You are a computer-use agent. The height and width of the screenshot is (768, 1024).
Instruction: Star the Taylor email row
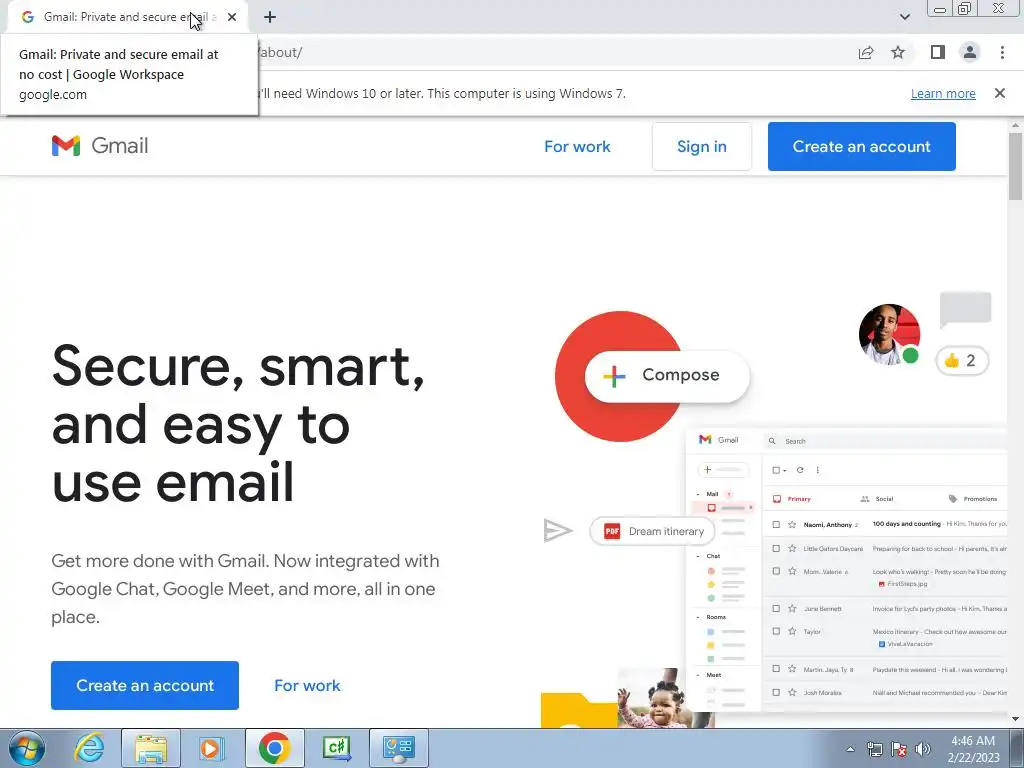click(x=792, y=632)
